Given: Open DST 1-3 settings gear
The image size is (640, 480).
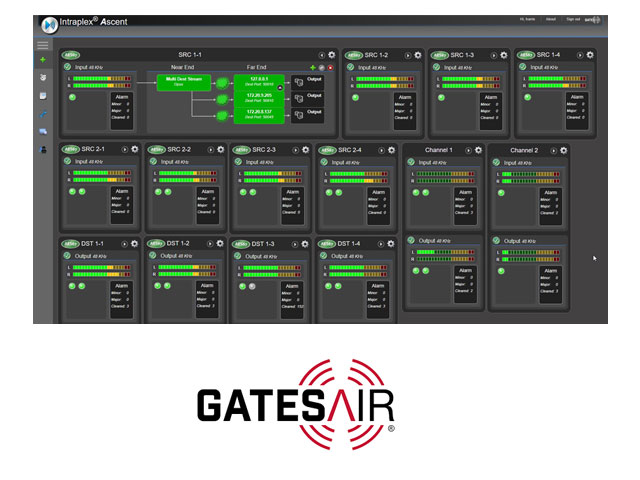Looking at the screenshot, I should (x=305, y=244).
